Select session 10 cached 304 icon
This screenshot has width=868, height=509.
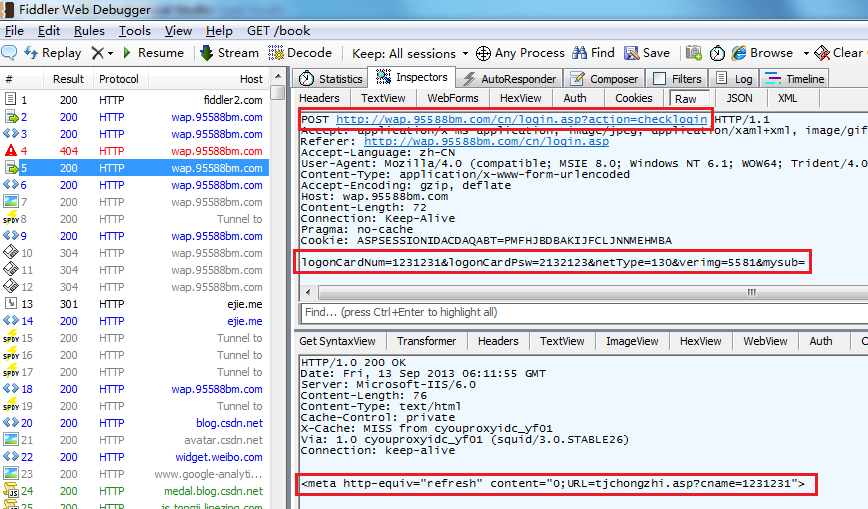[11, 253]
